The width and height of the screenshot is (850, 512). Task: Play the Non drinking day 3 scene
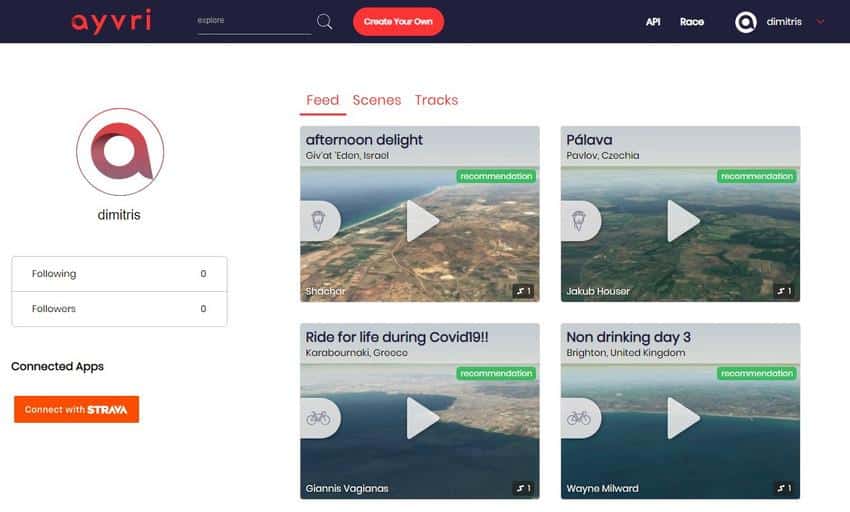pos(683,418)
